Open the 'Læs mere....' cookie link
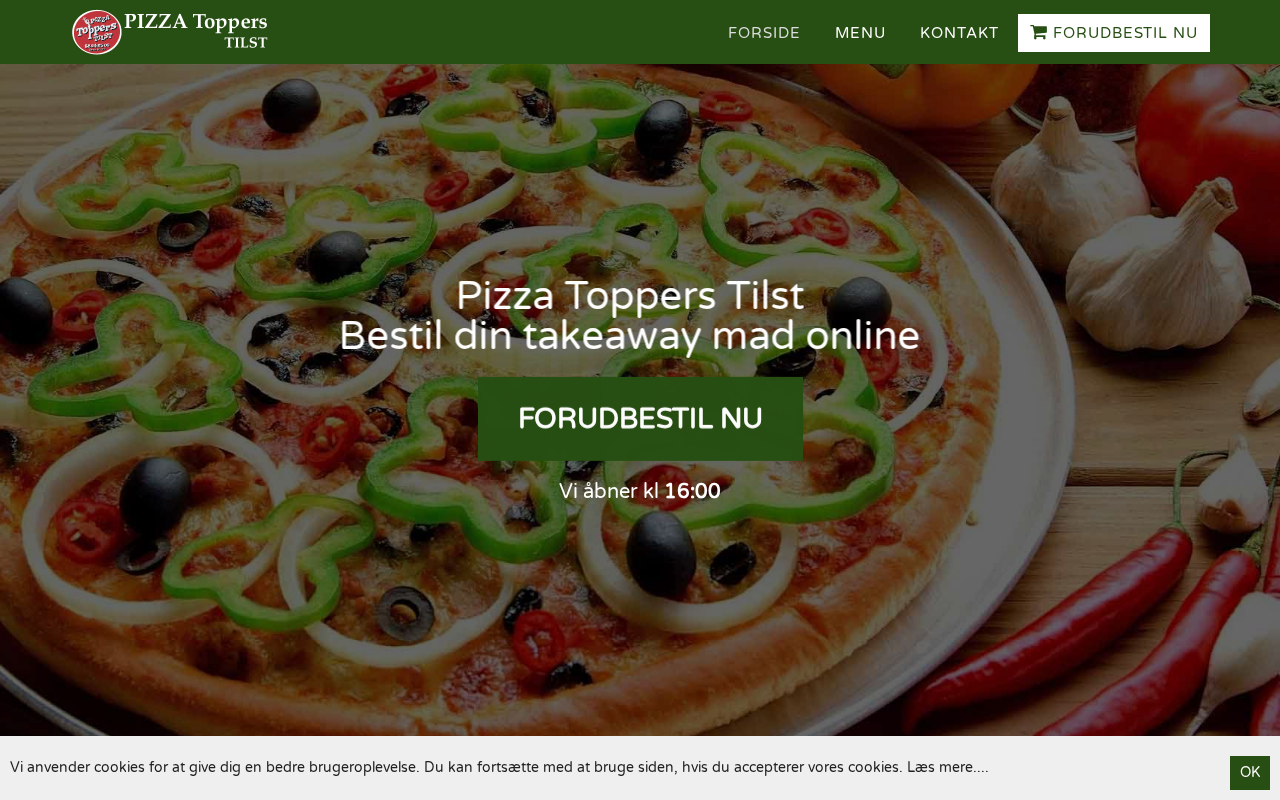This screenshot has height=800, width=1280. point(948,767)
